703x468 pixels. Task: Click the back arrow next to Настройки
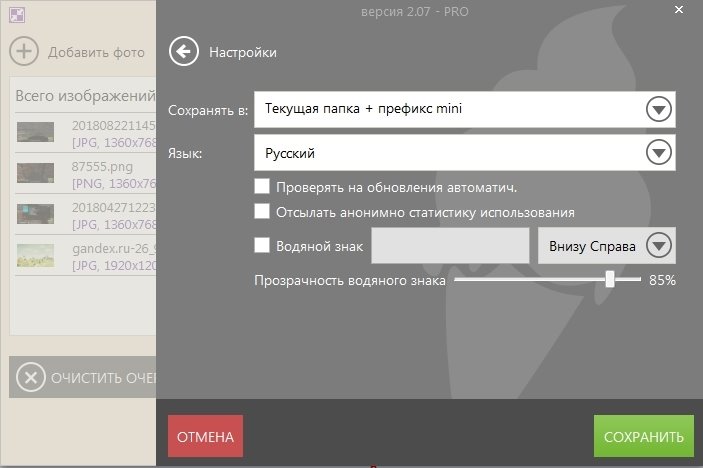point(183,52)
